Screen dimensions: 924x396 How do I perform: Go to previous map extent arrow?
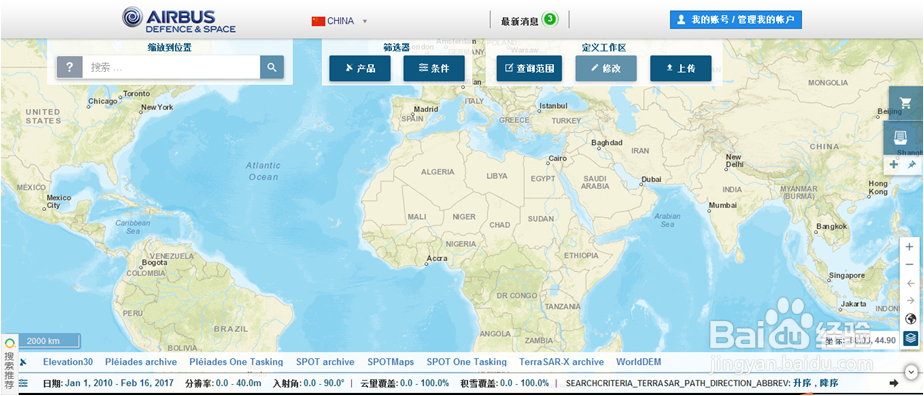(x=910, y=283)
